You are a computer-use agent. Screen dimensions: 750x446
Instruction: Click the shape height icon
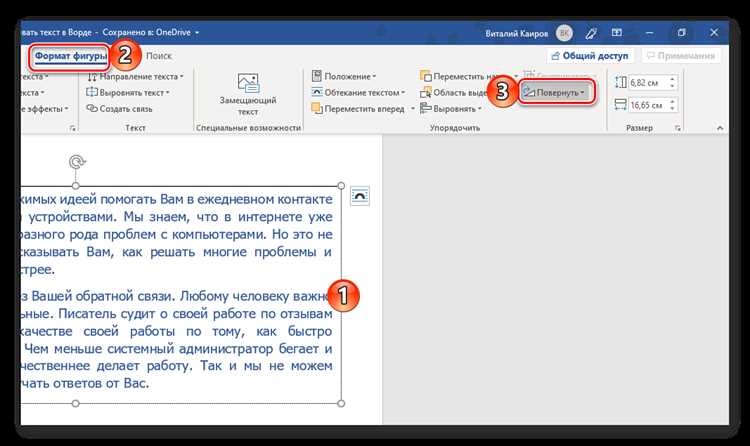coord(621,82)
